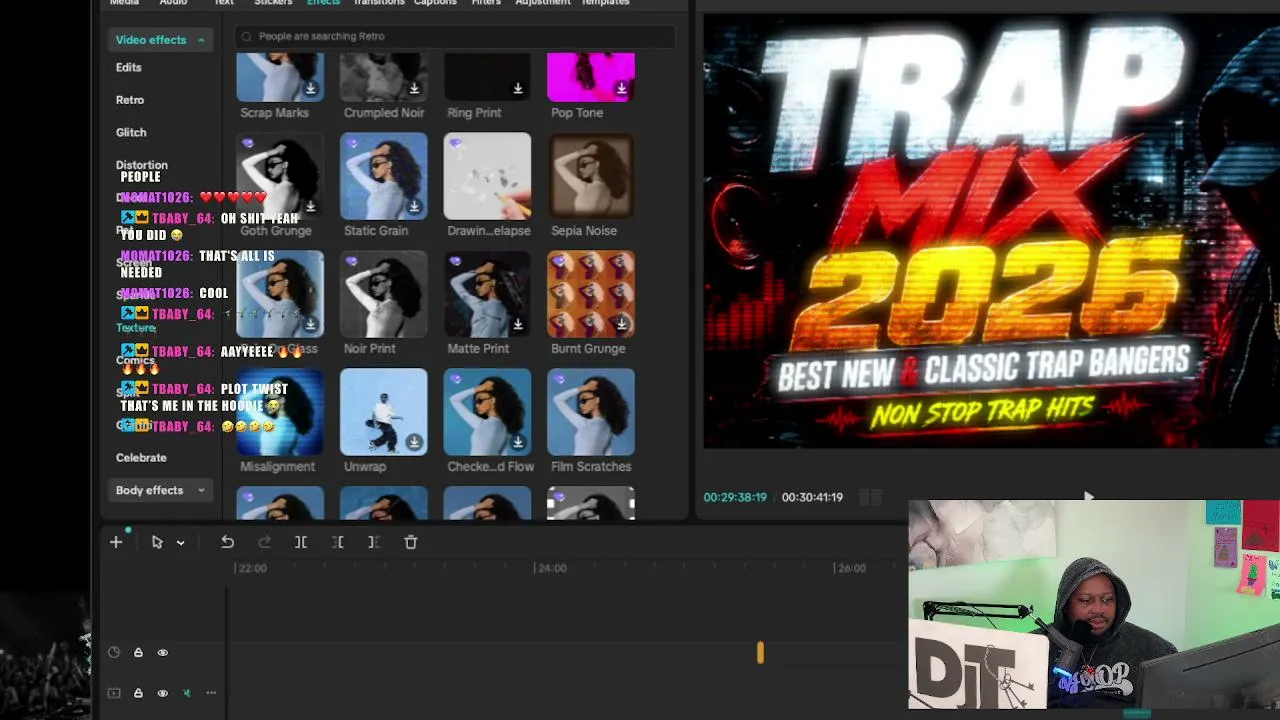1280x720 pixels.
Task: Open more options for main video track
Action: [x=211, y=693]
